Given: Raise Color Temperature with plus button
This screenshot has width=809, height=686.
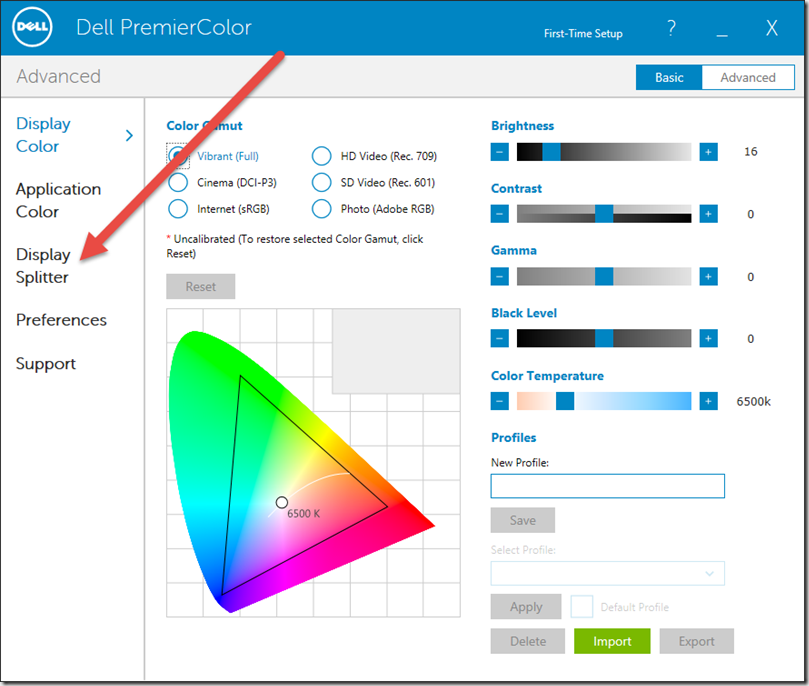Looking at the screenshot, I should [x=708, y=401].
